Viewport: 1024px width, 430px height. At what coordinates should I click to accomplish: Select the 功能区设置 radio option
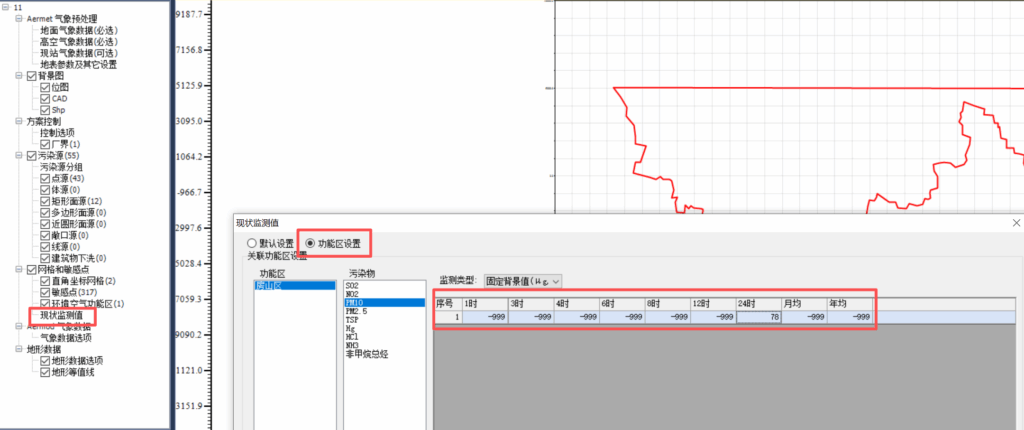pyautogui.click(x=311, y=243)
